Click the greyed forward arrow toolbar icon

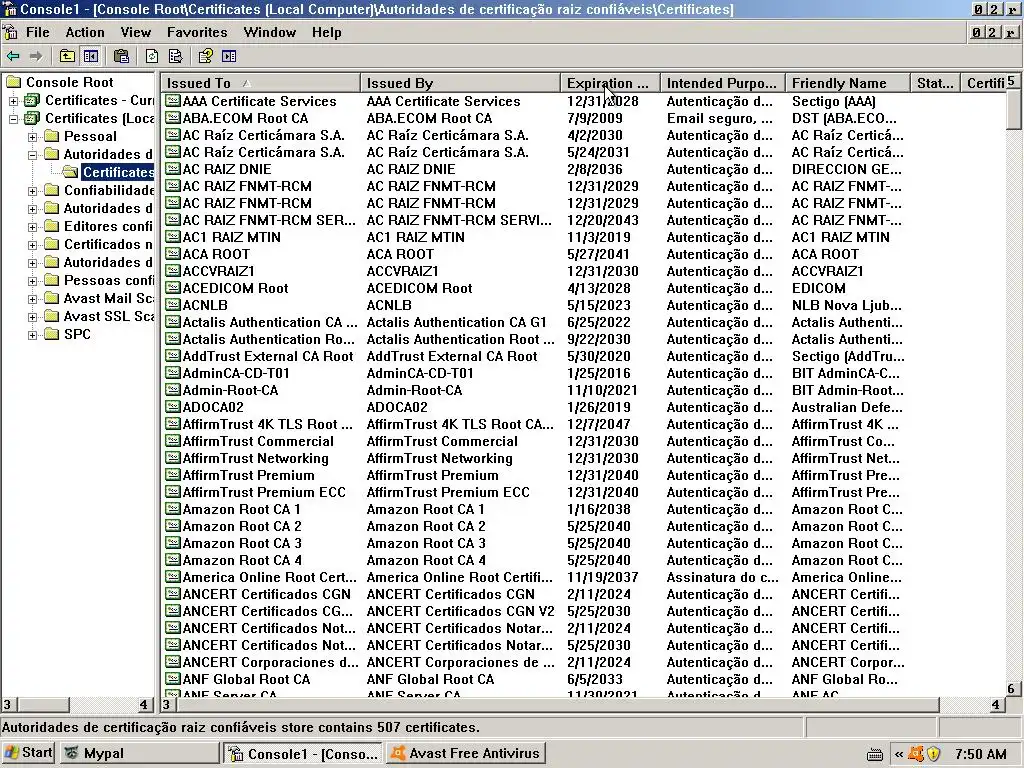(x=36, y=57)
